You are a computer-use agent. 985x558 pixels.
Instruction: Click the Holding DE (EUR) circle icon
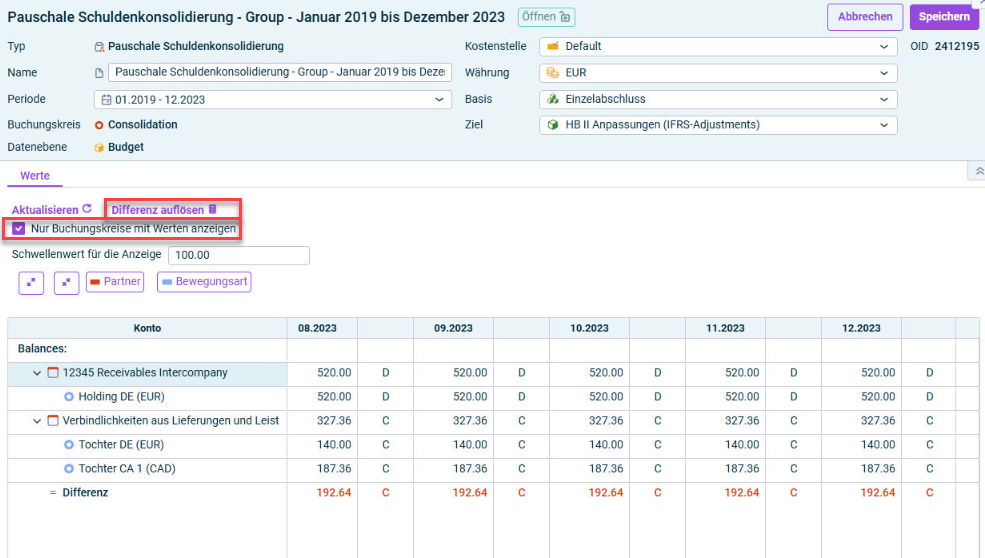(x=69, y=397)
